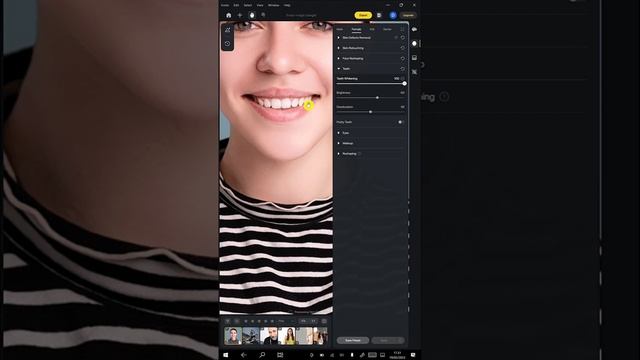
Task: Open the Home icon in top toolbar
Action: (x=229, y=15)
